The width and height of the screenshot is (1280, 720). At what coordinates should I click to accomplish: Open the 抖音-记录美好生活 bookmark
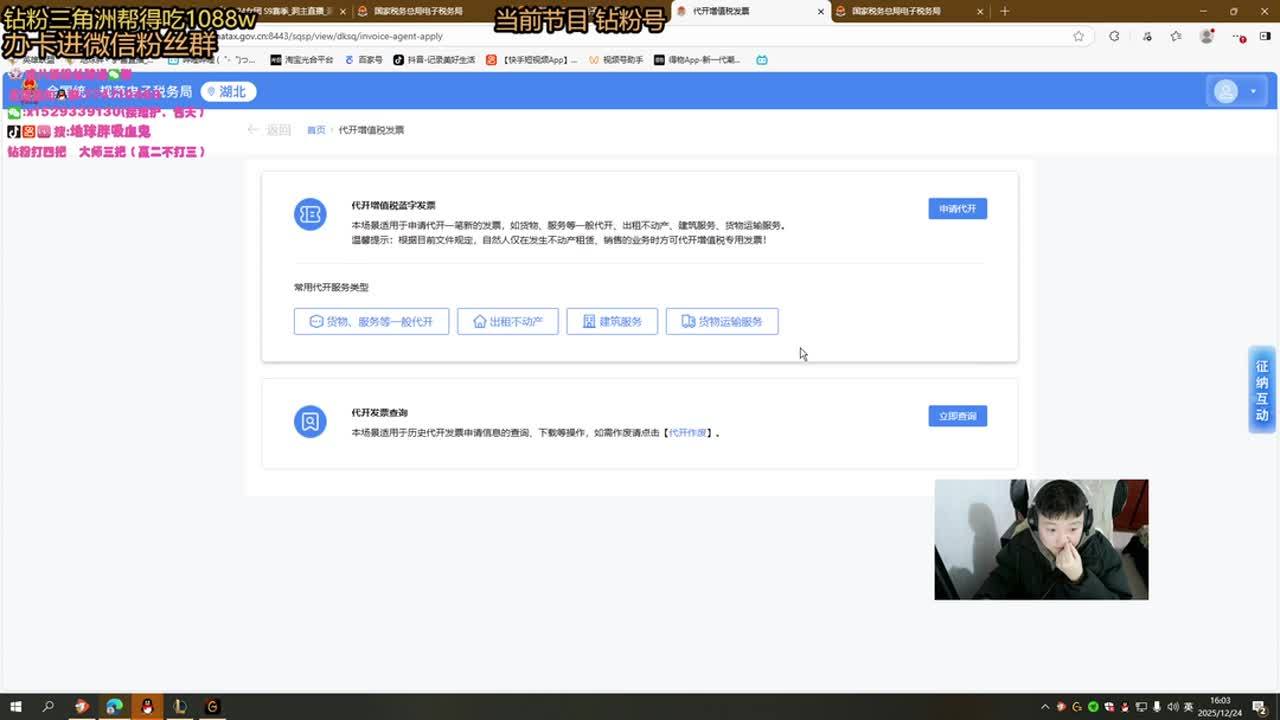click(x=434, y=60)
